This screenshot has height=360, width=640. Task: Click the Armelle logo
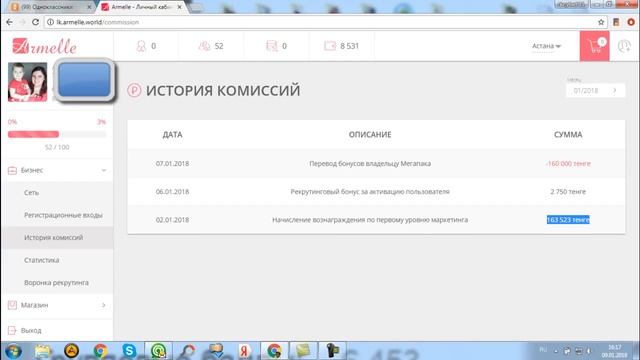tap(44, 46)
